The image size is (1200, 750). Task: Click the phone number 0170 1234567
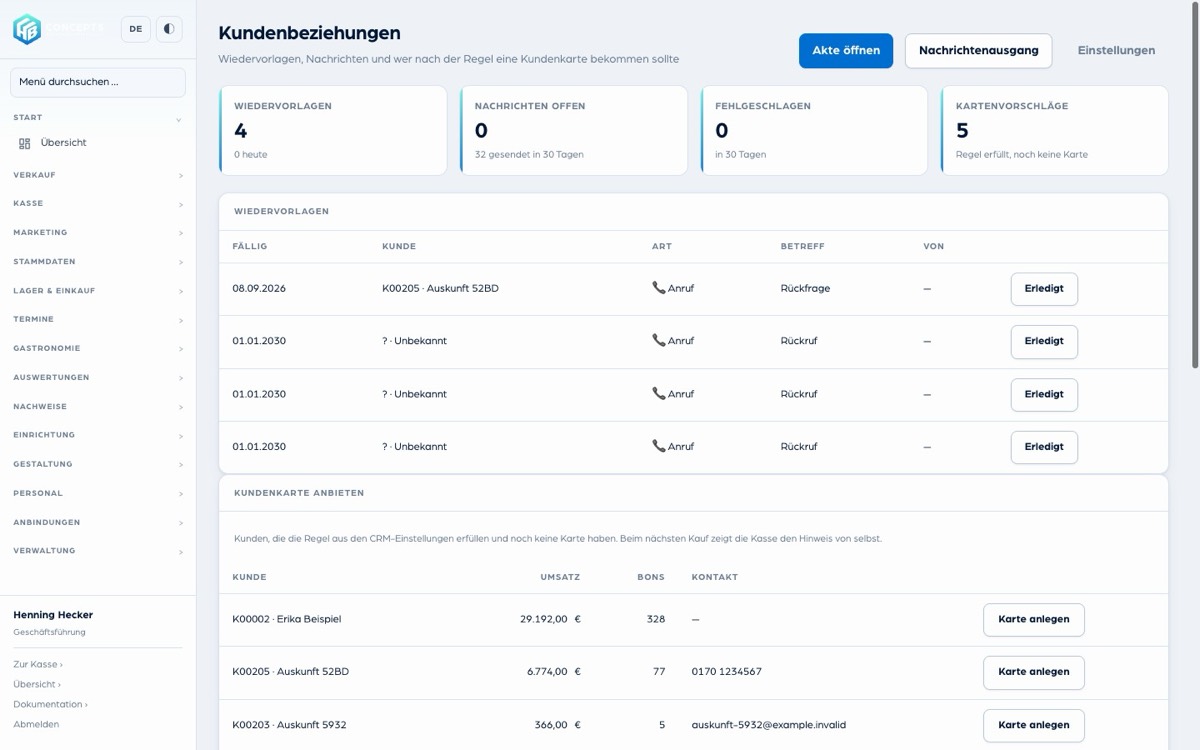pos(727,672)
